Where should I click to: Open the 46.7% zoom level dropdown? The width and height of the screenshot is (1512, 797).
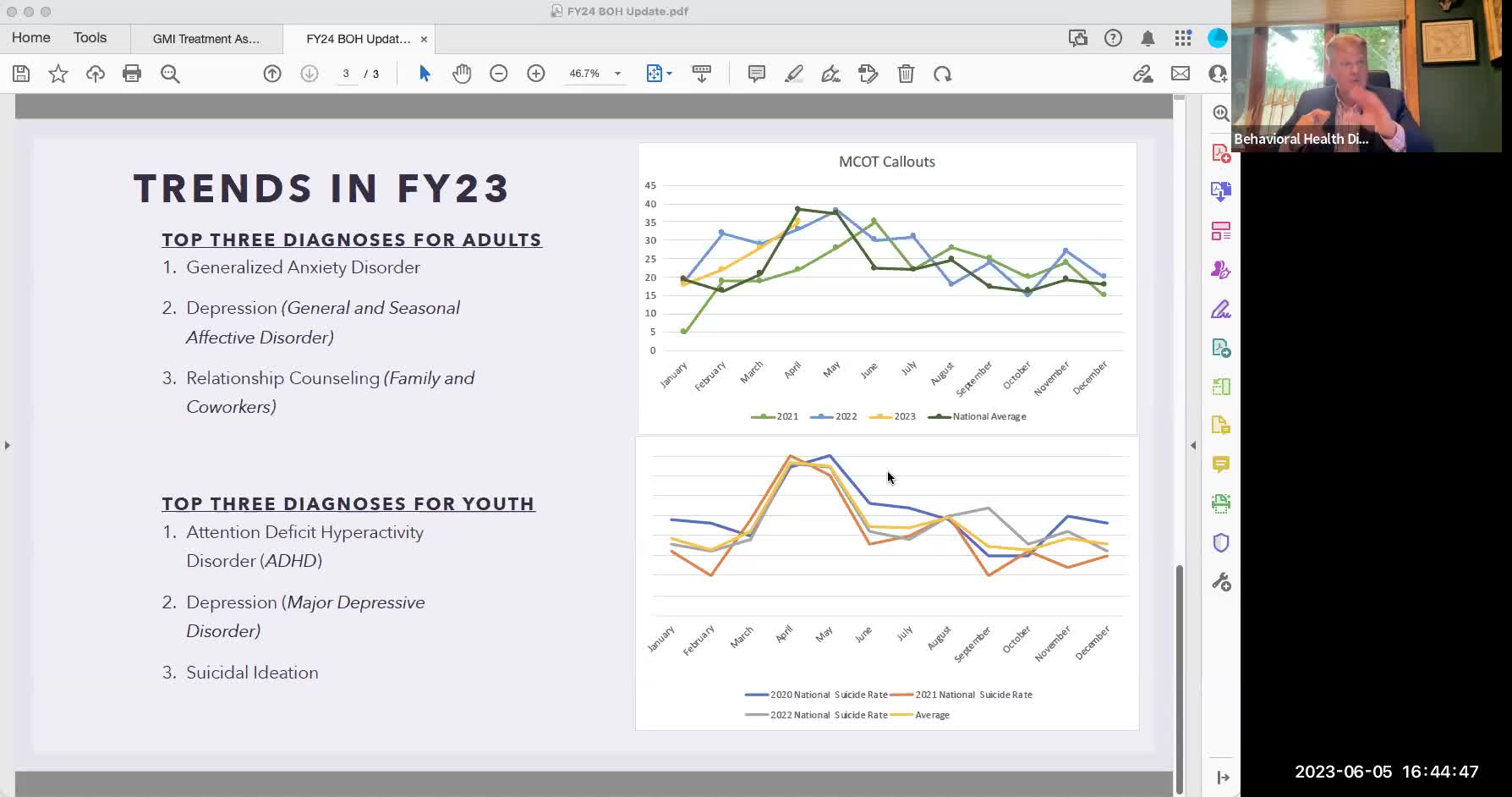pyautogui.click(x=617, y=74)
